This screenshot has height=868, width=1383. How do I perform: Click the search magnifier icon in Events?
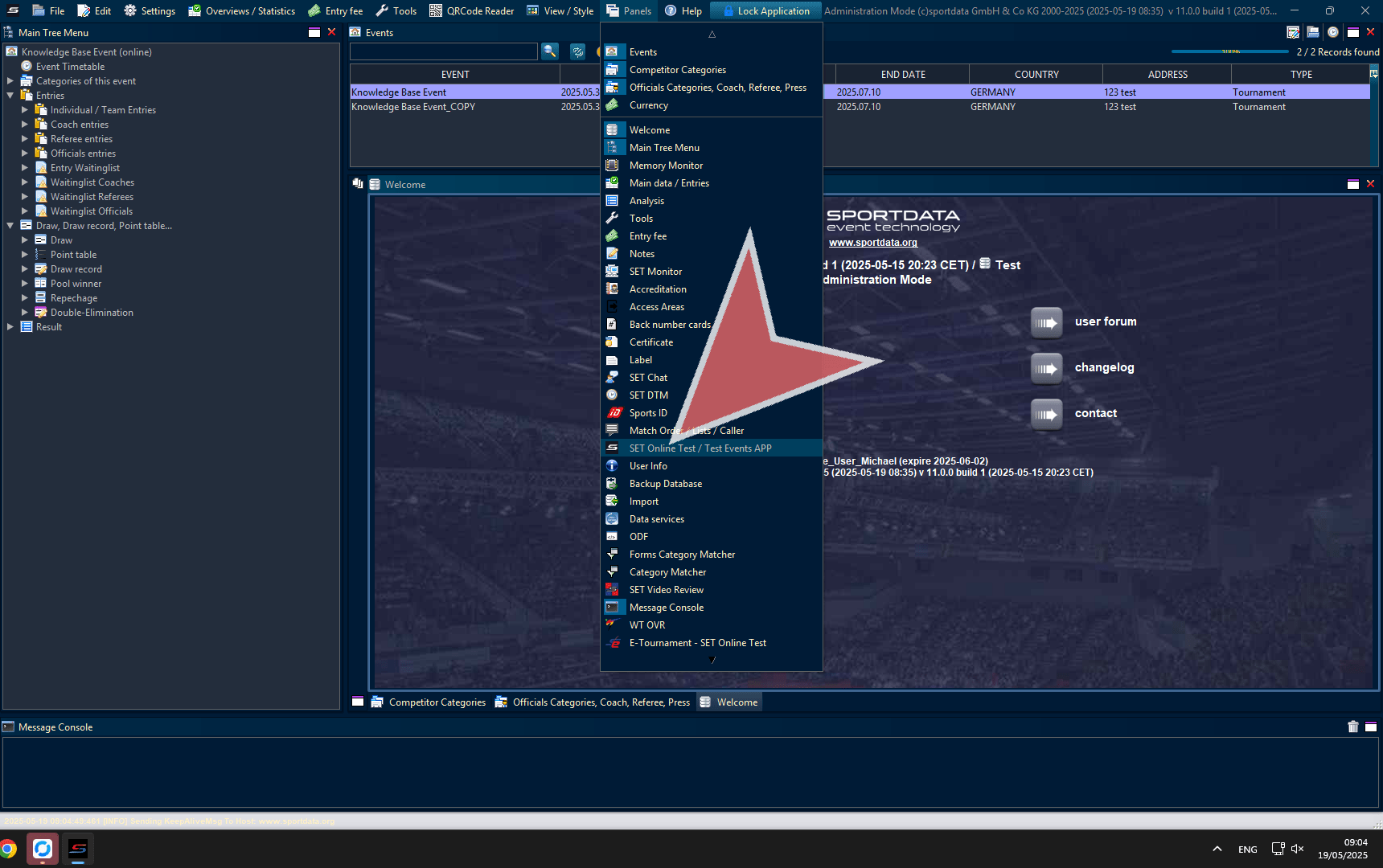pos(550,51)
